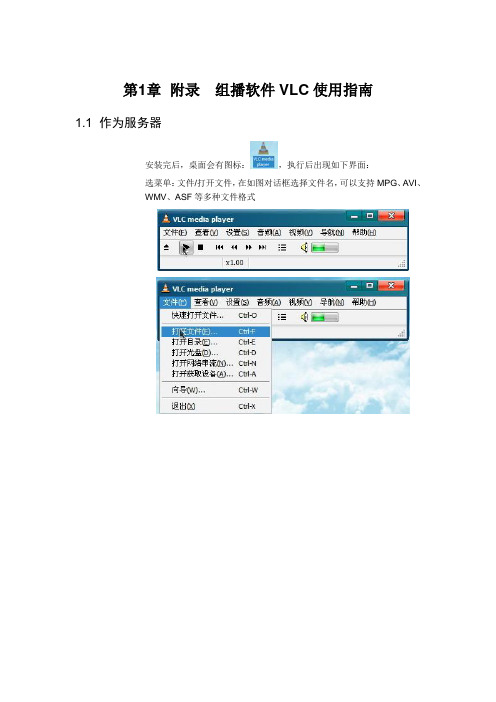
Task: Open the playlist icon in upper VLC window
Action: click(x=282, y=247)
